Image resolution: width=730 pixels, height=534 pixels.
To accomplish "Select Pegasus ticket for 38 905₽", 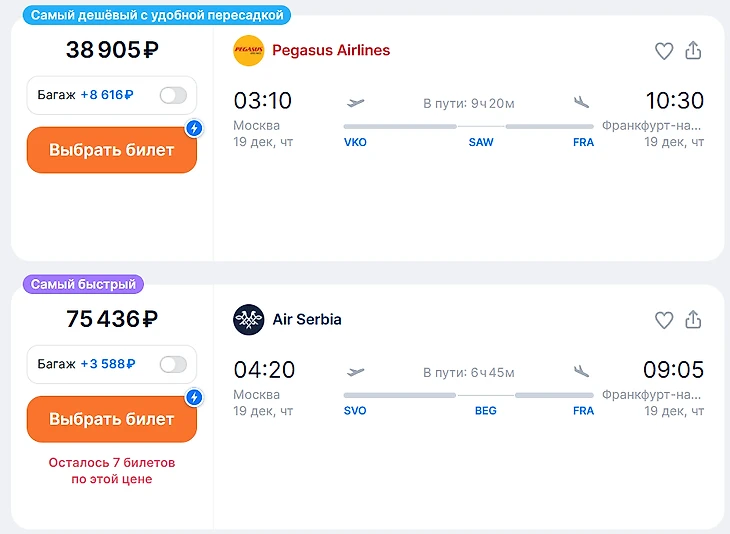I will pyautogui.click(x=111, y=151).
